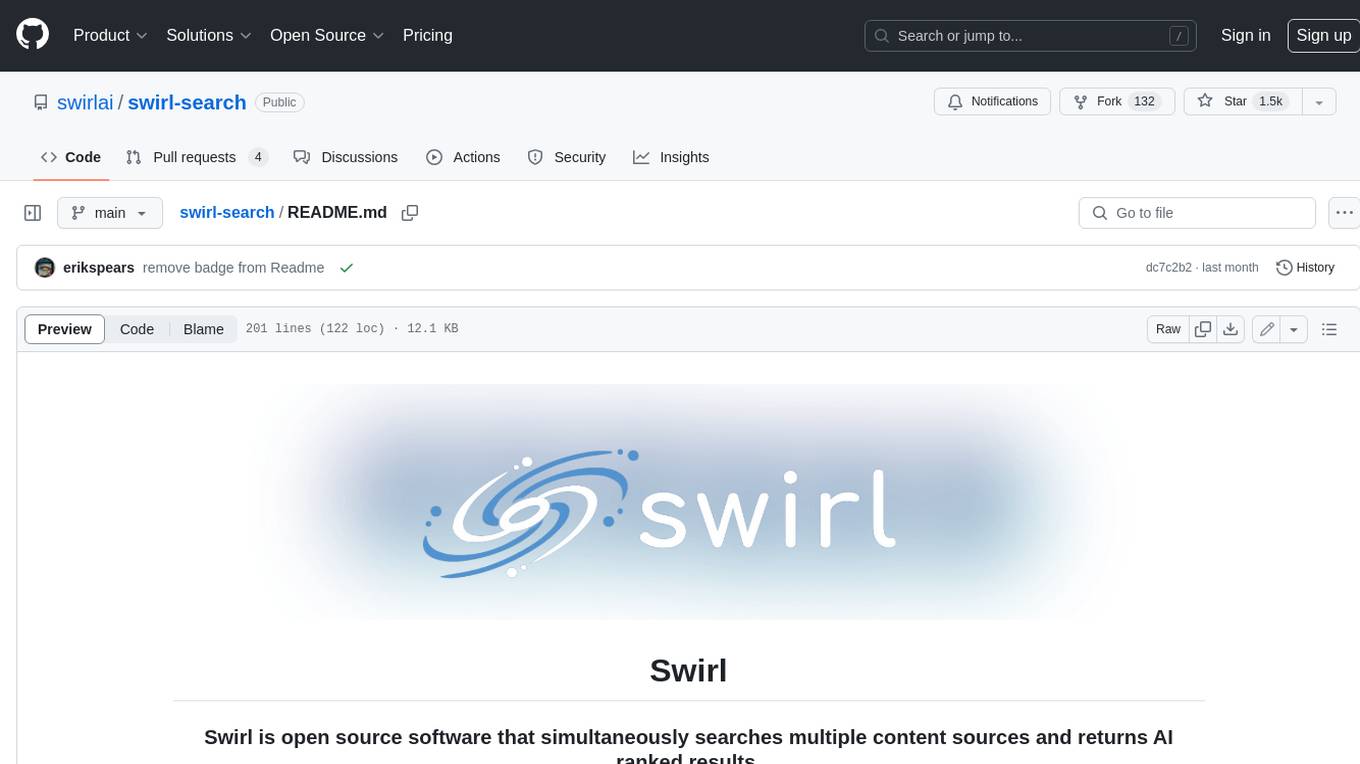This screenshot has height=764, width=1360.
Task: Click the Sign in link
Action: 1245,35
